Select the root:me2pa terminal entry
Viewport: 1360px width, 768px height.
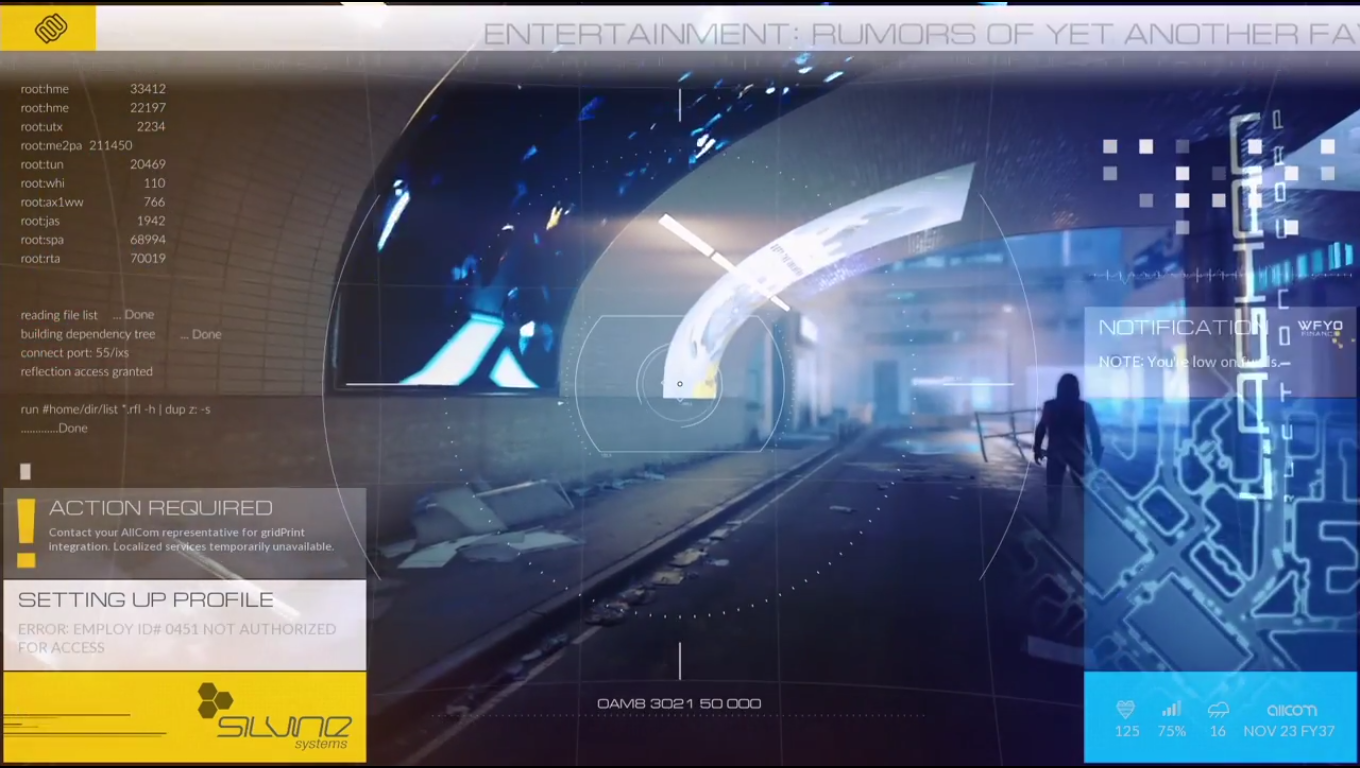(x=76, y=146)
